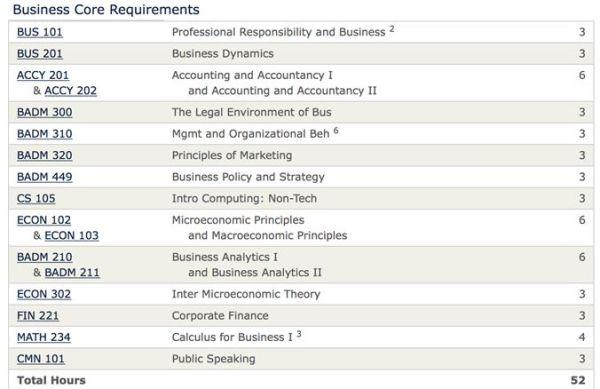Screen dimensions: 600x389
Task: Open the BUS 101 course link
Action: coord(39,32)
